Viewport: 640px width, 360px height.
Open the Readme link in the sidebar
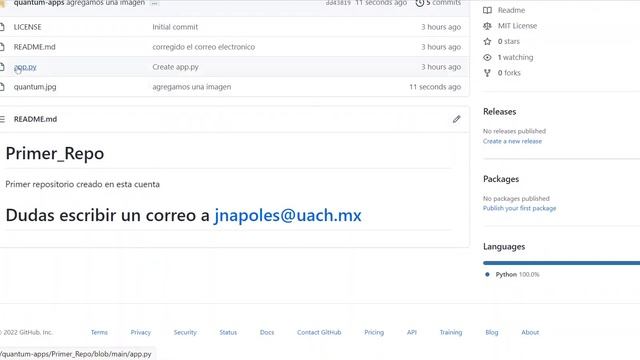coord(511,10)
